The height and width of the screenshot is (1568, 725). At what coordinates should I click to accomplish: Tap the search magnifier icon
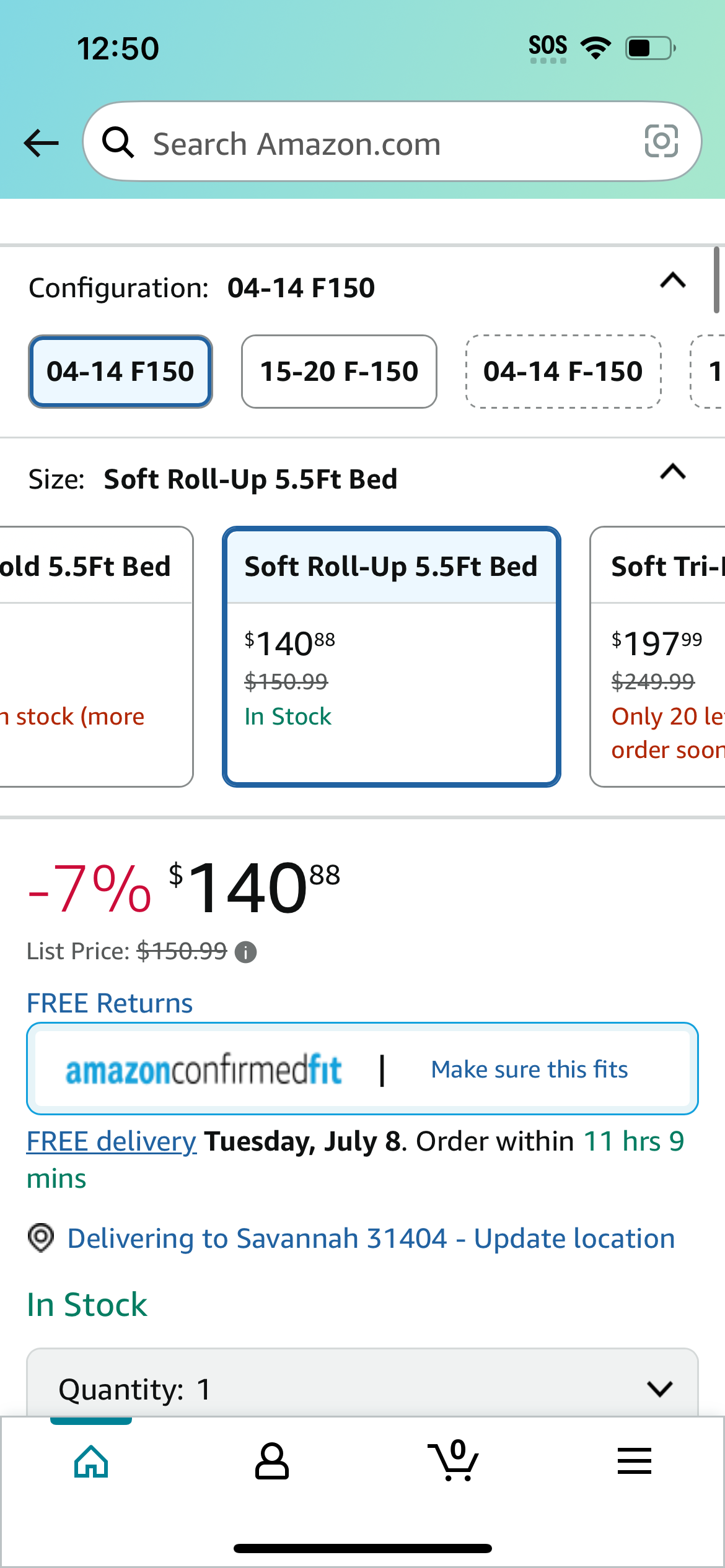(x=118, y=142)
